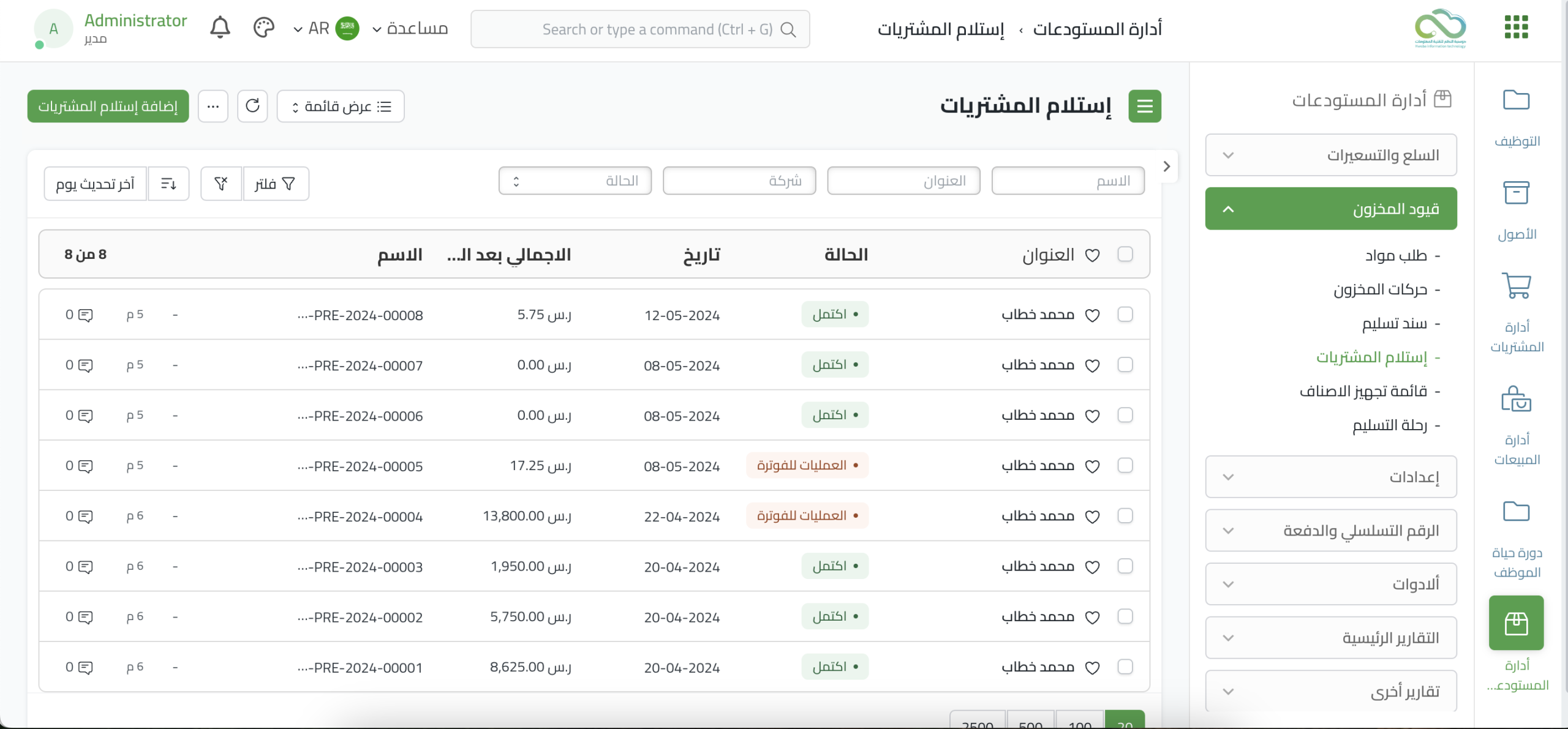Open the عرض قائمة view dropdown

[341, 107]
